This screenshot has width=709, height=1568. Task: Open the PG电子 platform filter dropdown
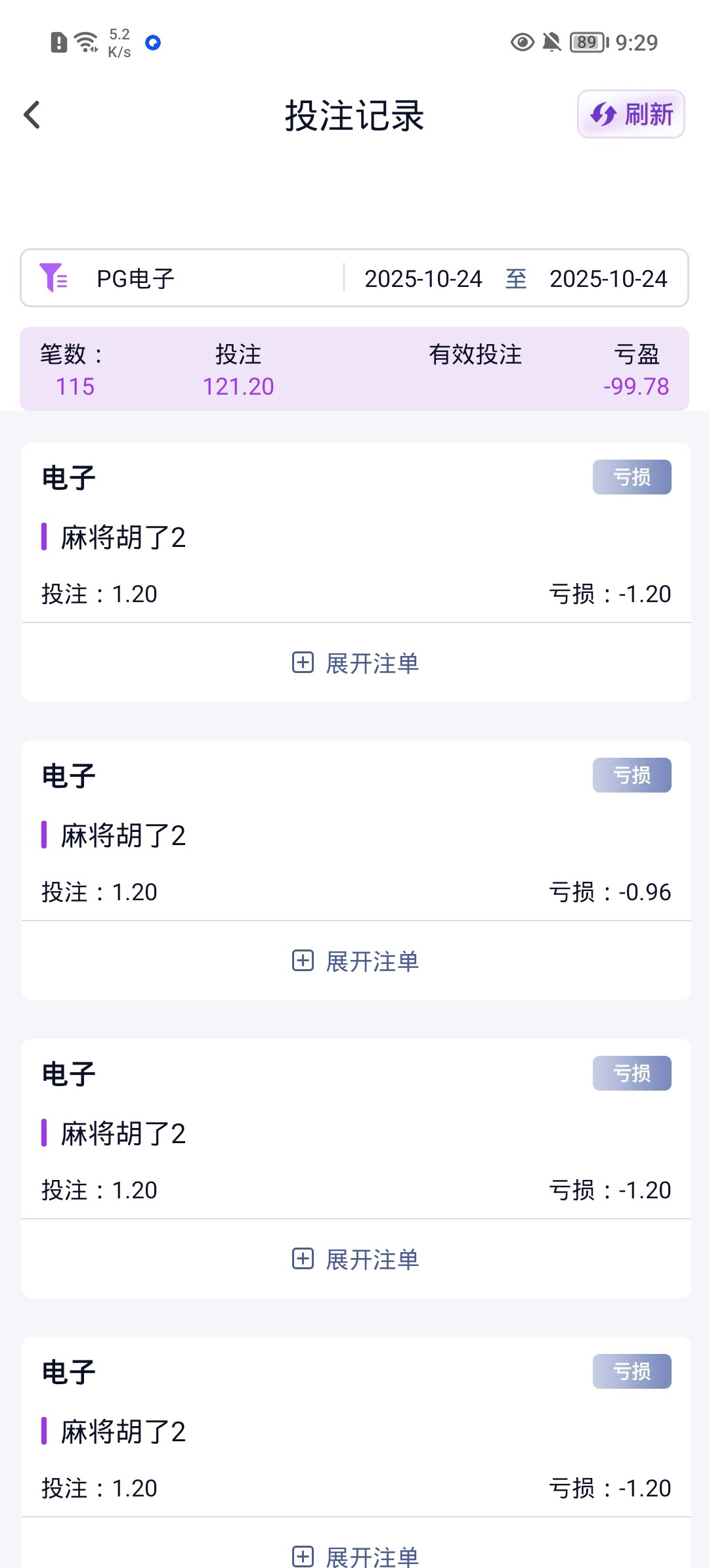coord(136,278)
